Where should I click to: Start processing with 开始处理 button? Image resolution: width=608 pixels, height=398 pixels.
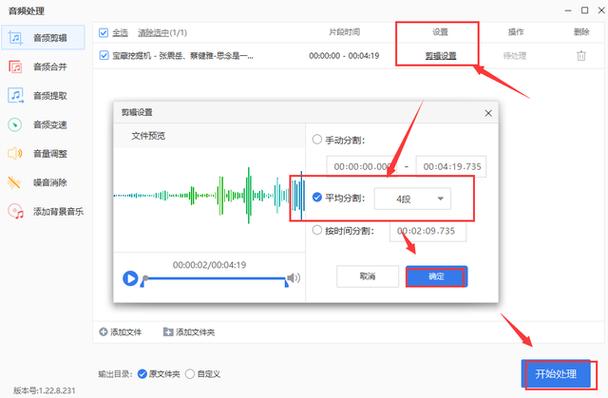tap(556, 374)
